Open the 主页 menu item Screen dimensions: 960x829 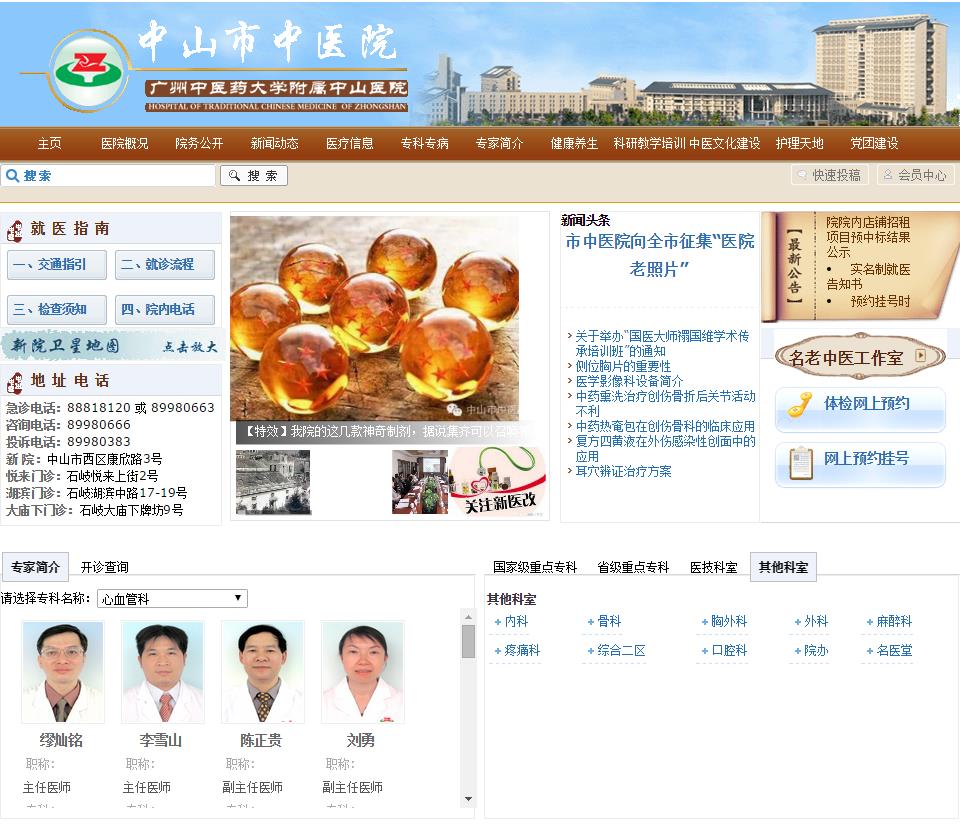[x=50, y=143]
